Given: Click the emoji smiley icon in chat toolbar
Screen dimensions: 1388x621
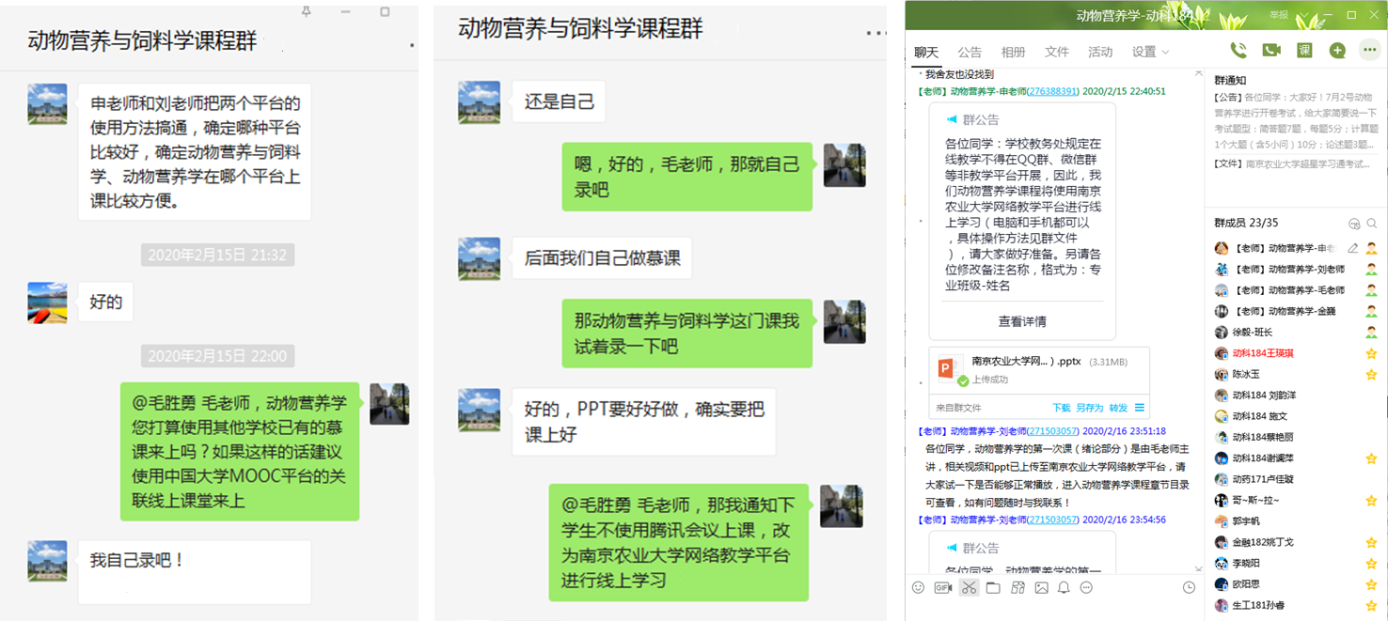Looking at the screenshot, I should coord(918,588).
